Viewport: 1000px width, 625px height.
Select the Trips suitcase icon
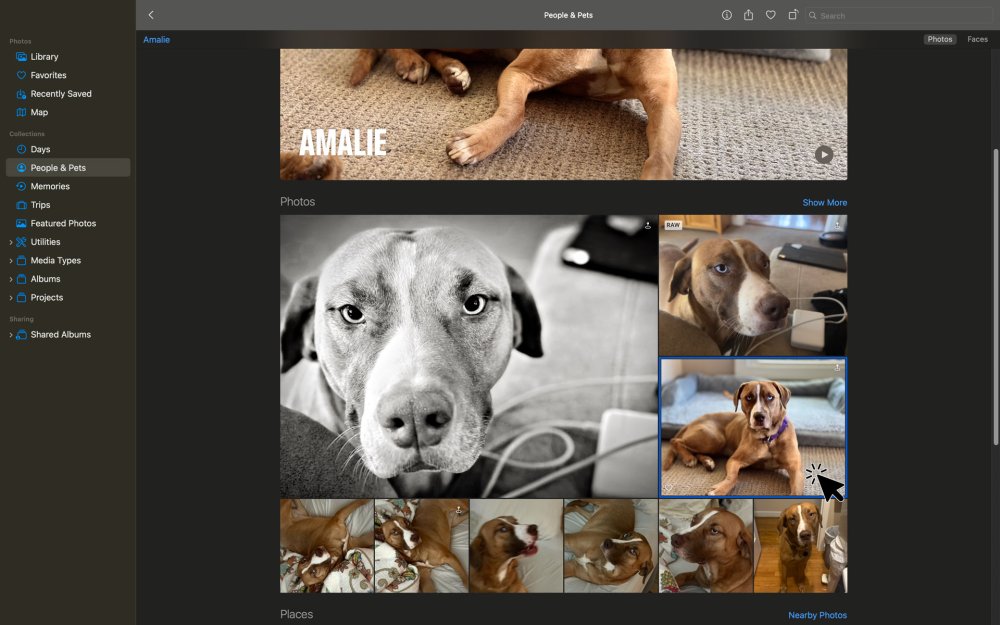click(21, 205)
